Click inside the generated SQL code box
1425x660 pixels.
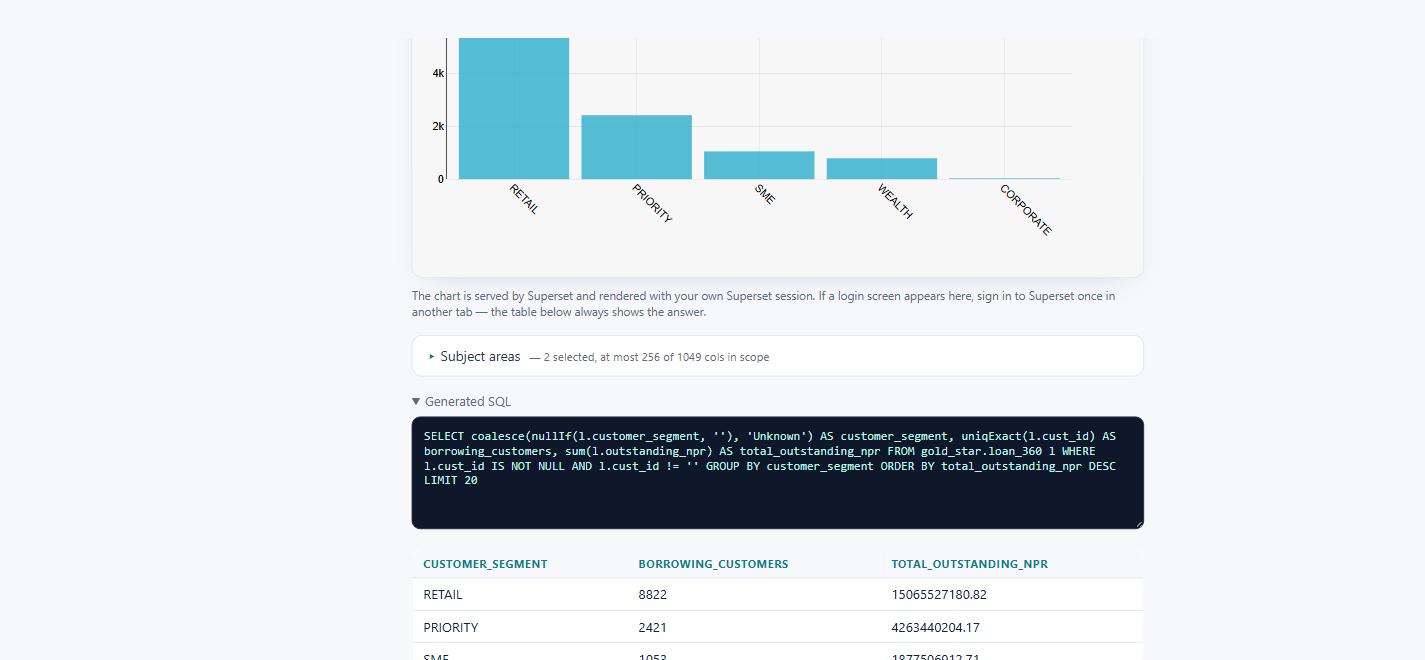[x=777, y=472]
